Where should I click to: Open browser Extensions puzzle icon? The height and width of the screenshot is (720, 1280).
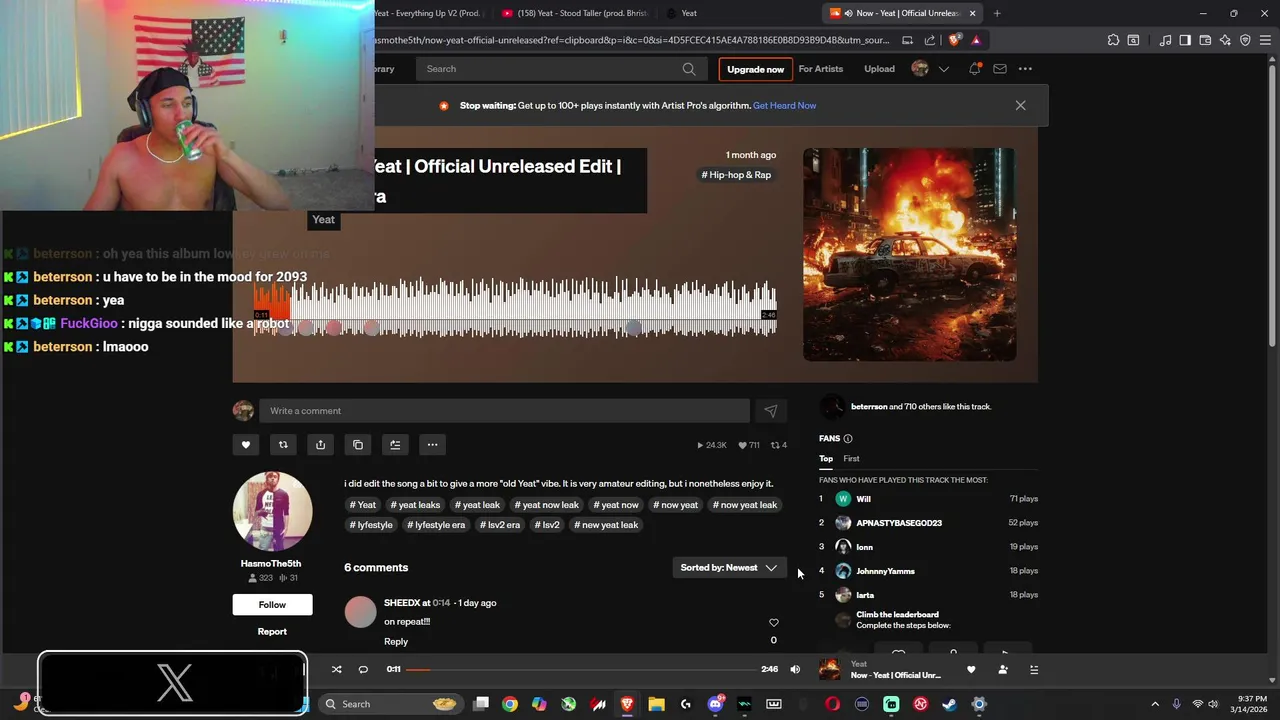pos(1113,40)
